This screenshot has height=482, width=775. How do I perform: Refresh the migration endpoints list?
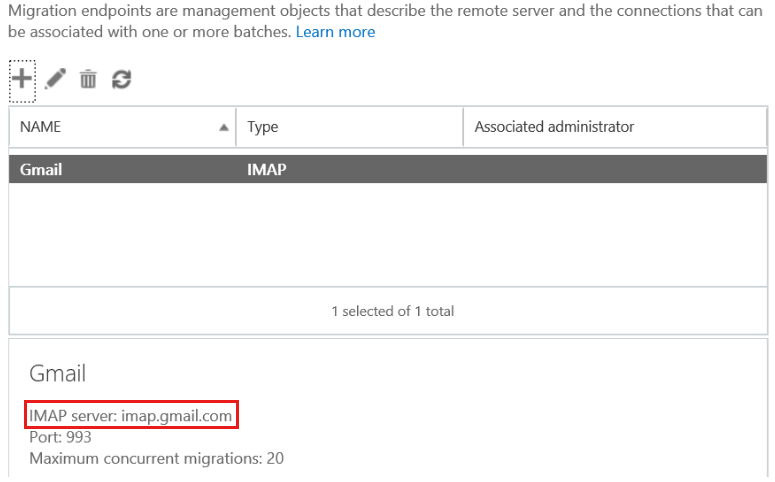coord(122,79)
